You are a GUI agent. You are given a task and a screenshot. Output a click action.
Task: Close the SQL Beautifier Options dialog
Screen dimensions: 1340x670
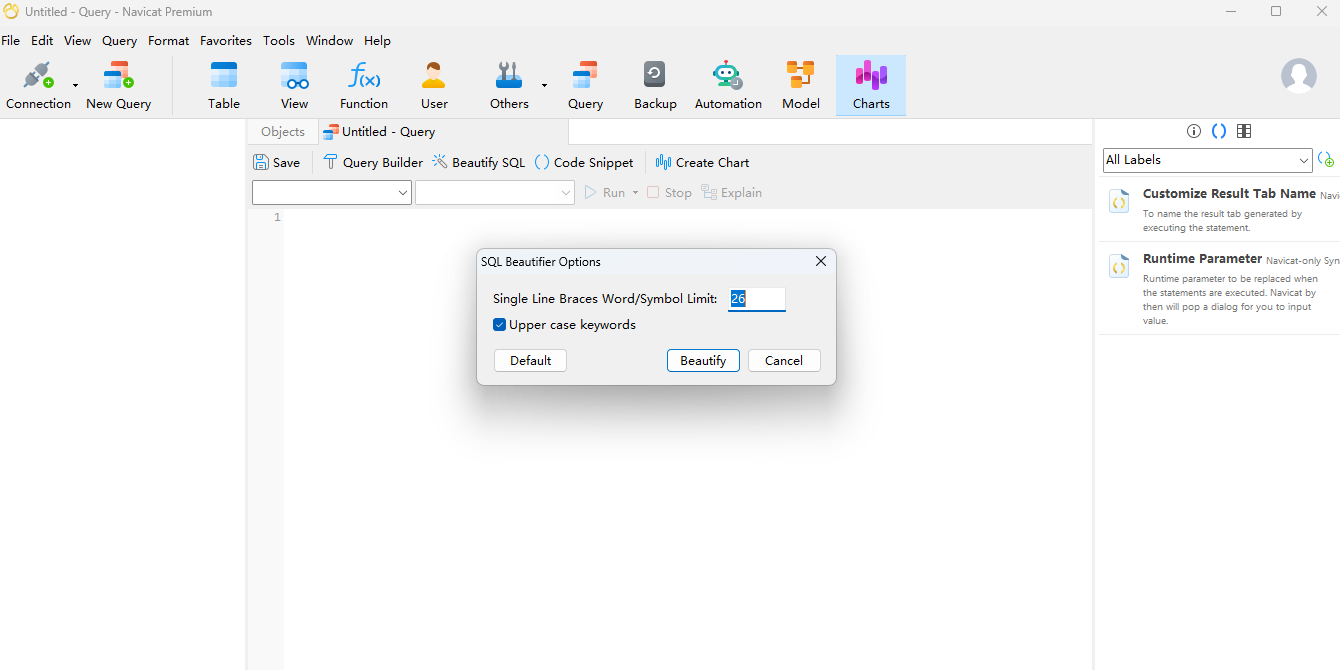[821, 261]
